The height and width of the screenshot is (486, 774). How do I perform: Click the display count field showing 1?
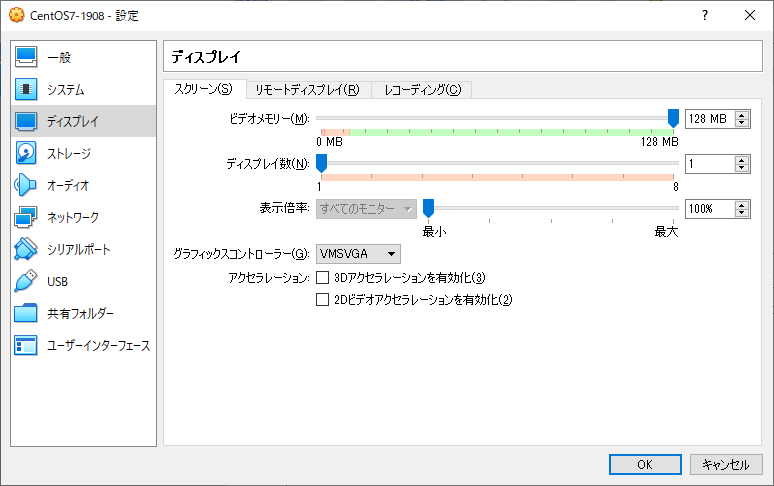pyautogui.click(x=710, y=164)
